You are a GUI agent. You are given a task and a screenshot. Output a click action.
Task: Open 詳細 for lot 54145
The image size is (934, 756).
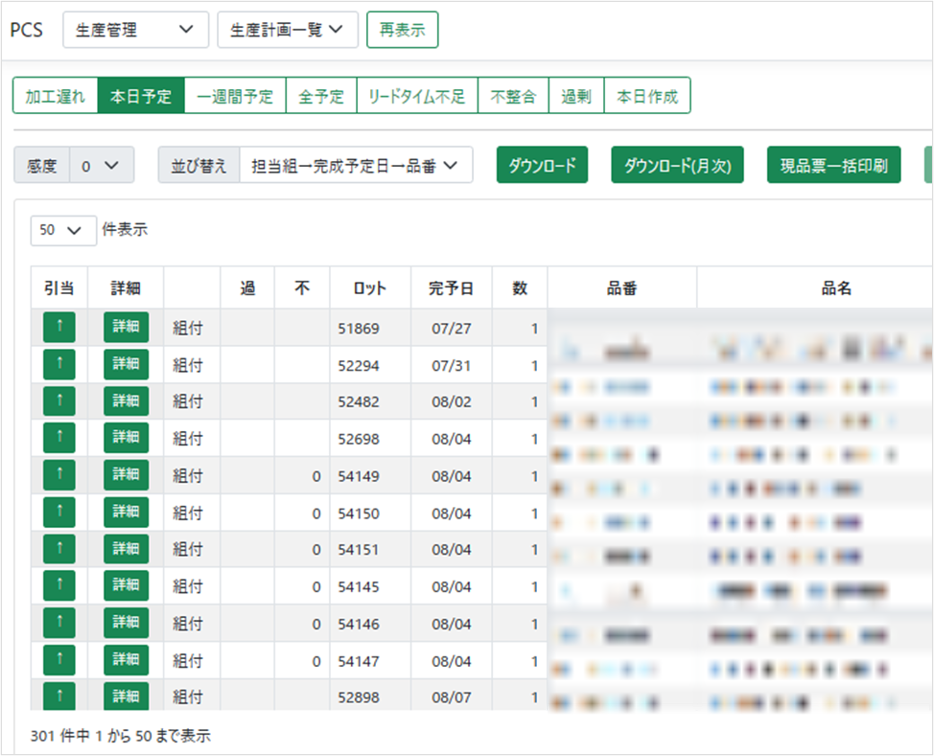click(126, 586)
